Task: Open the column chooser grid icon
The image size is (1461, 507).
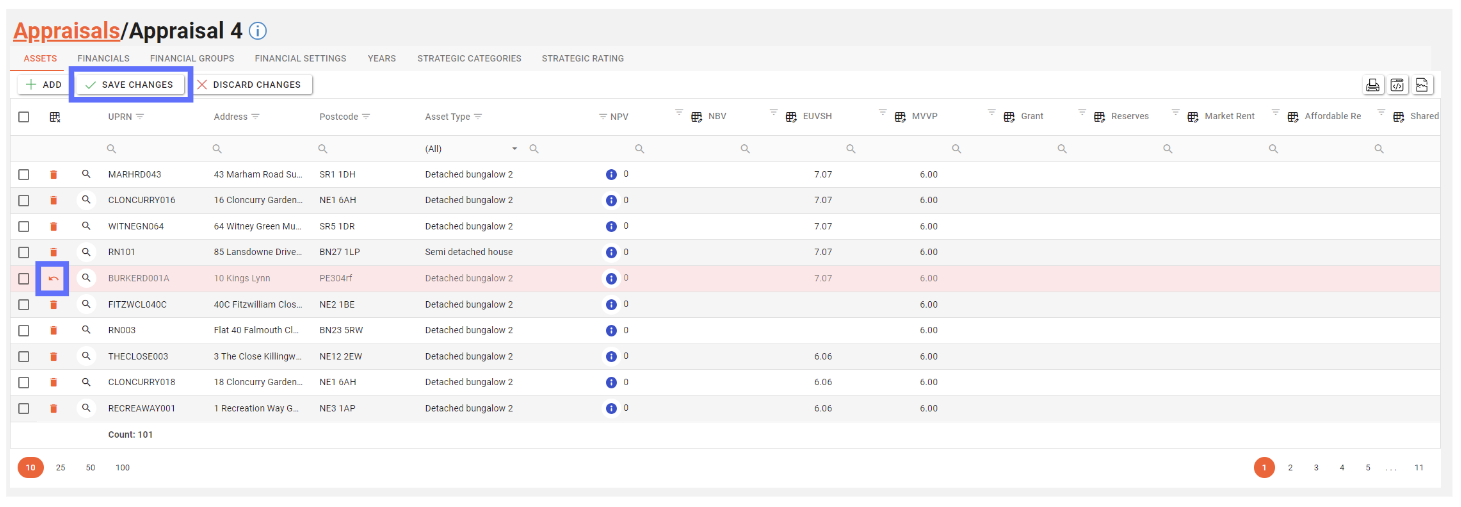Action: tap(54, 117)
